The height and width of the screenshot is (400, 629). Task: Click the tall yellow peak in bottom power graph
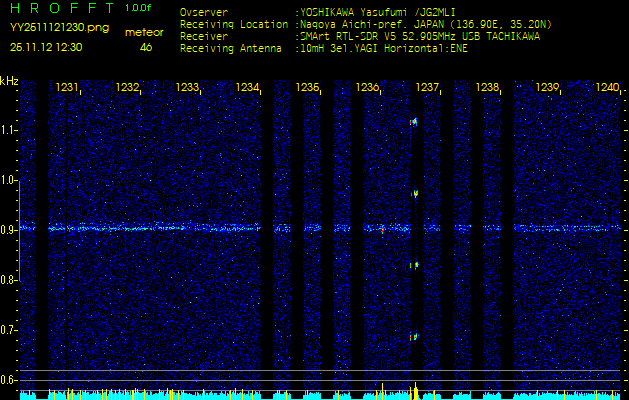point(416,391)
